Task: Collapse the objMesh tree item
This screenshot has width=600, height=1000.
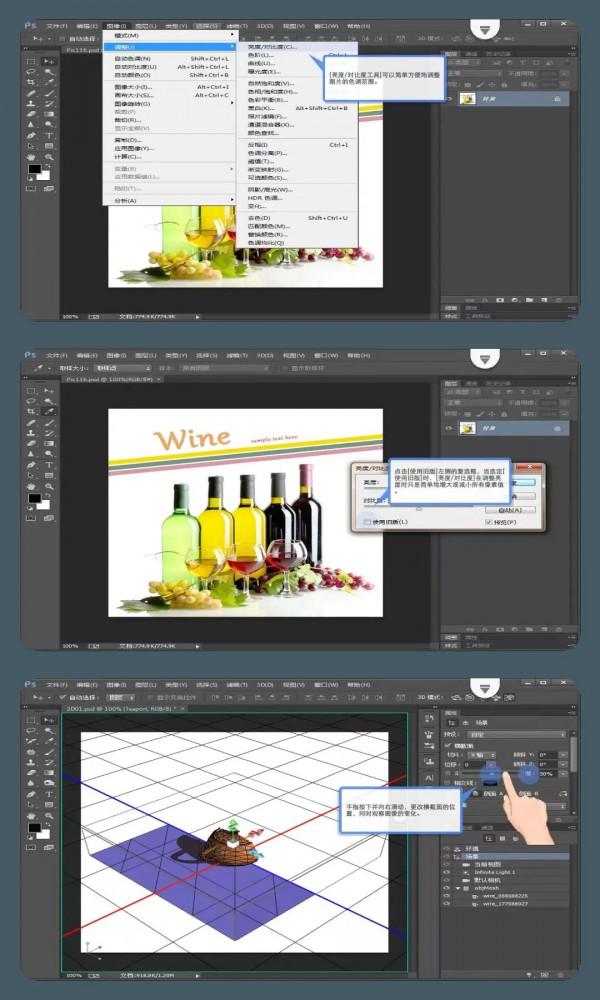Action: coord(458,888)
